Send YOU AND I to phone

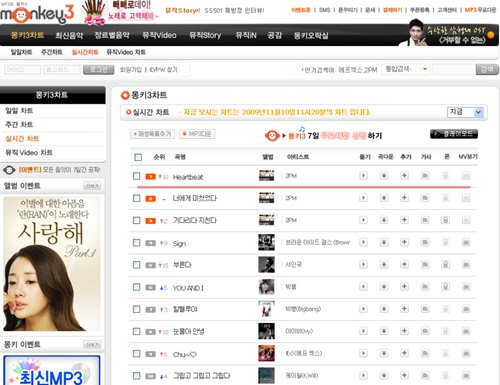(x=445, y=287)
